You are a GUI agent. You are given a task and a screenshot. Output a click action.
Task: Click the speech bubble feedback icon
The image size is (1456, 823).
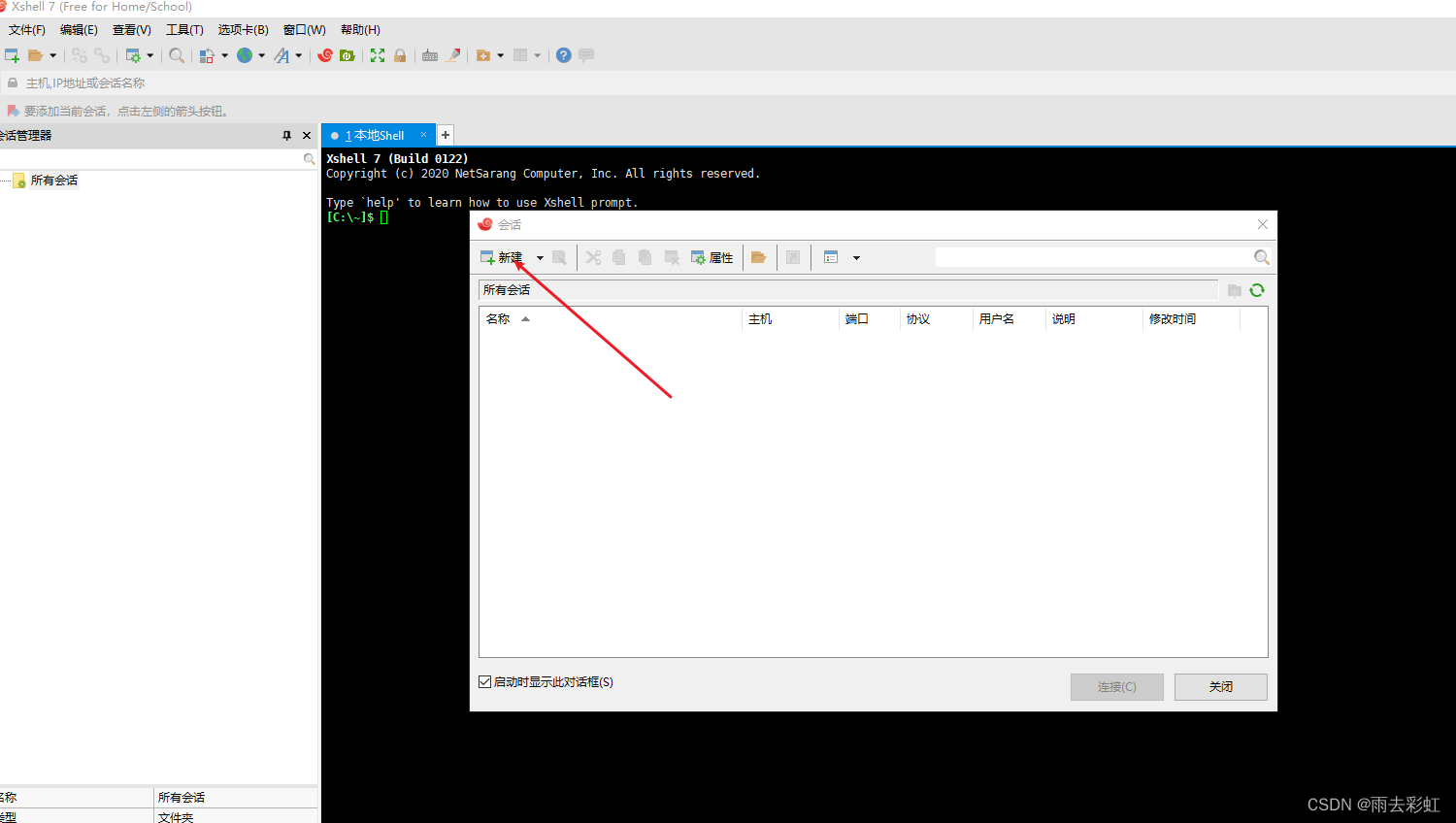[x=586, y=55]
